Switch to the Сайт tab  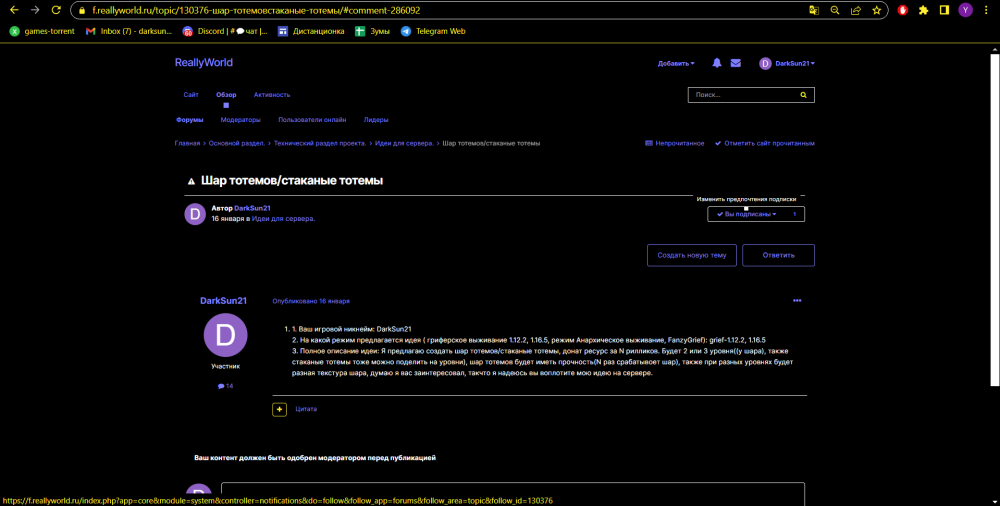[191, 94]
